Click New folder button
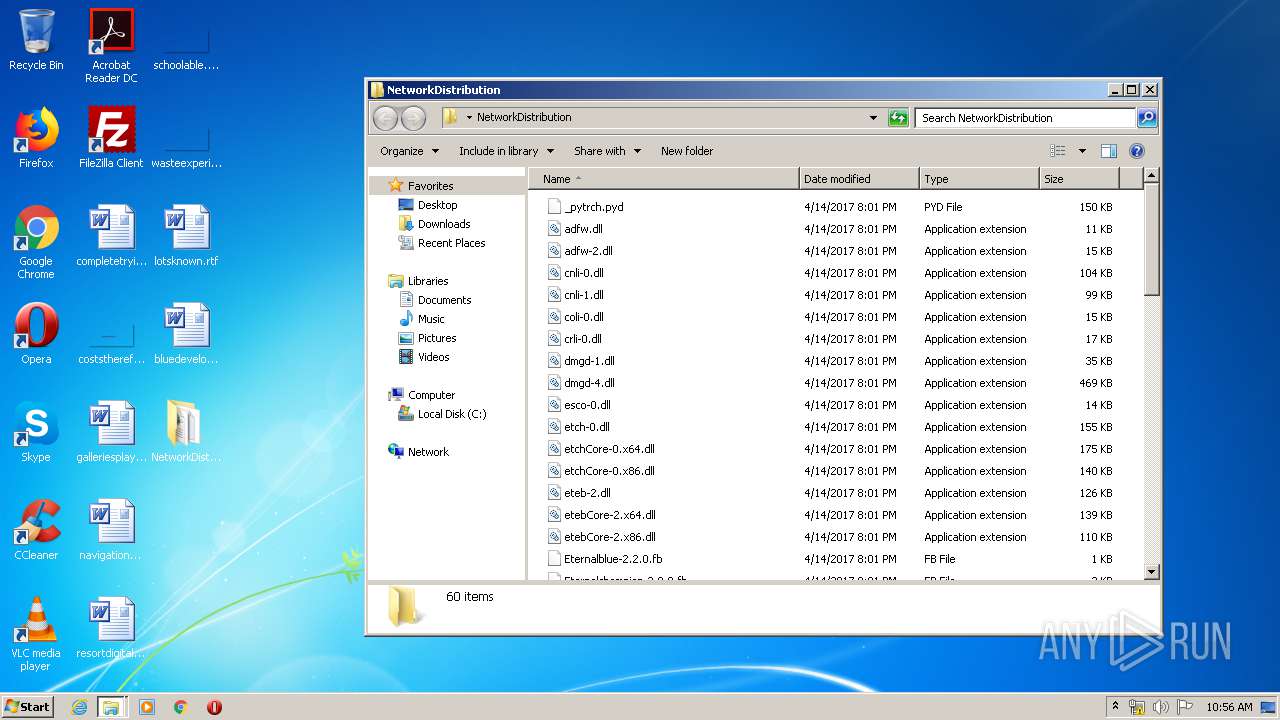 [687, 151]
